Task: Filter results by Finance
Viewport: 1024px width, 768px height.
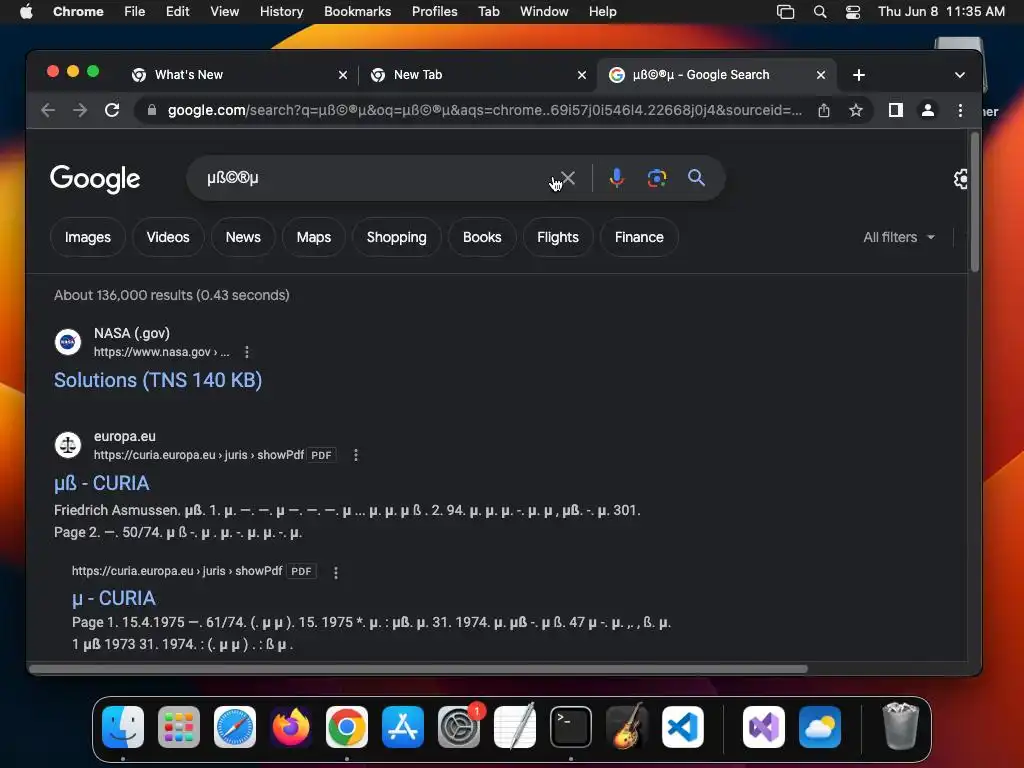Action: point(639,237)
